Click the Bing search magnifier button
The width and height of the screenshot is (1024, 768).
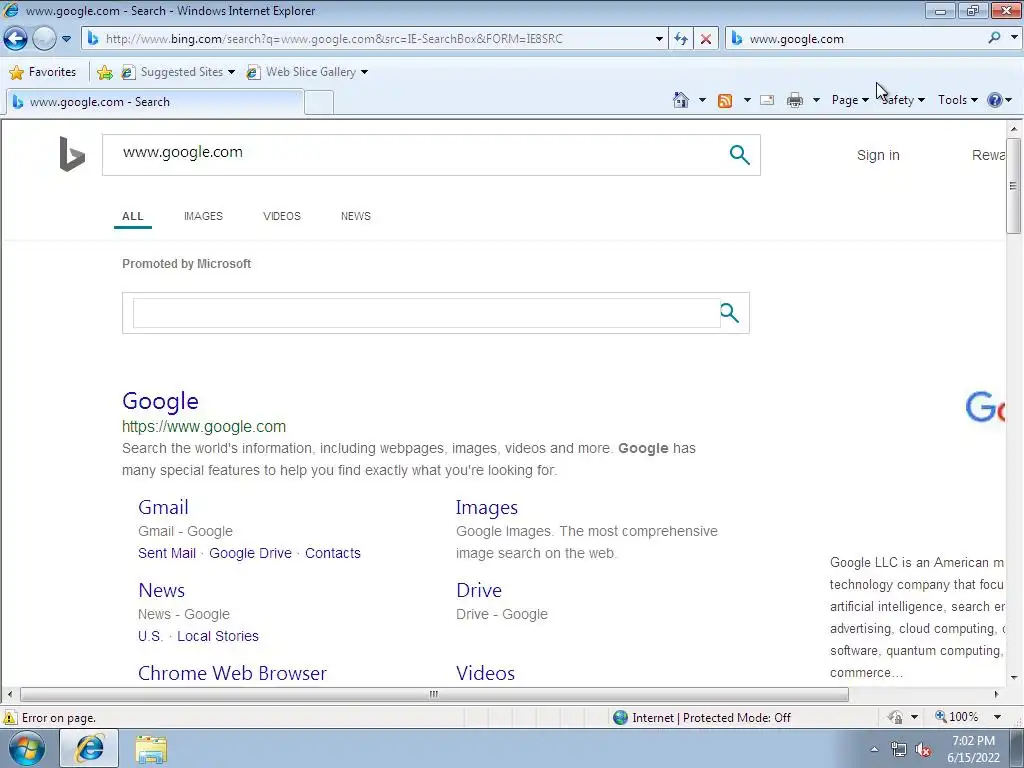739,155
